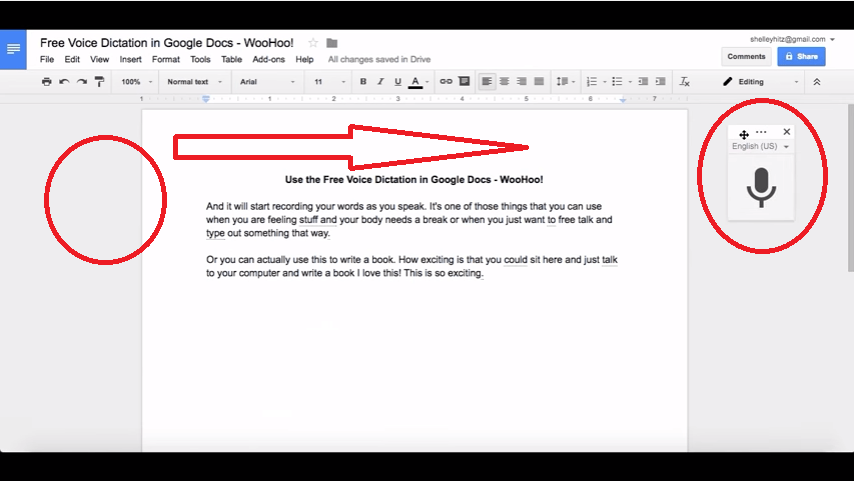Click the document heading text

click(414, 180)
